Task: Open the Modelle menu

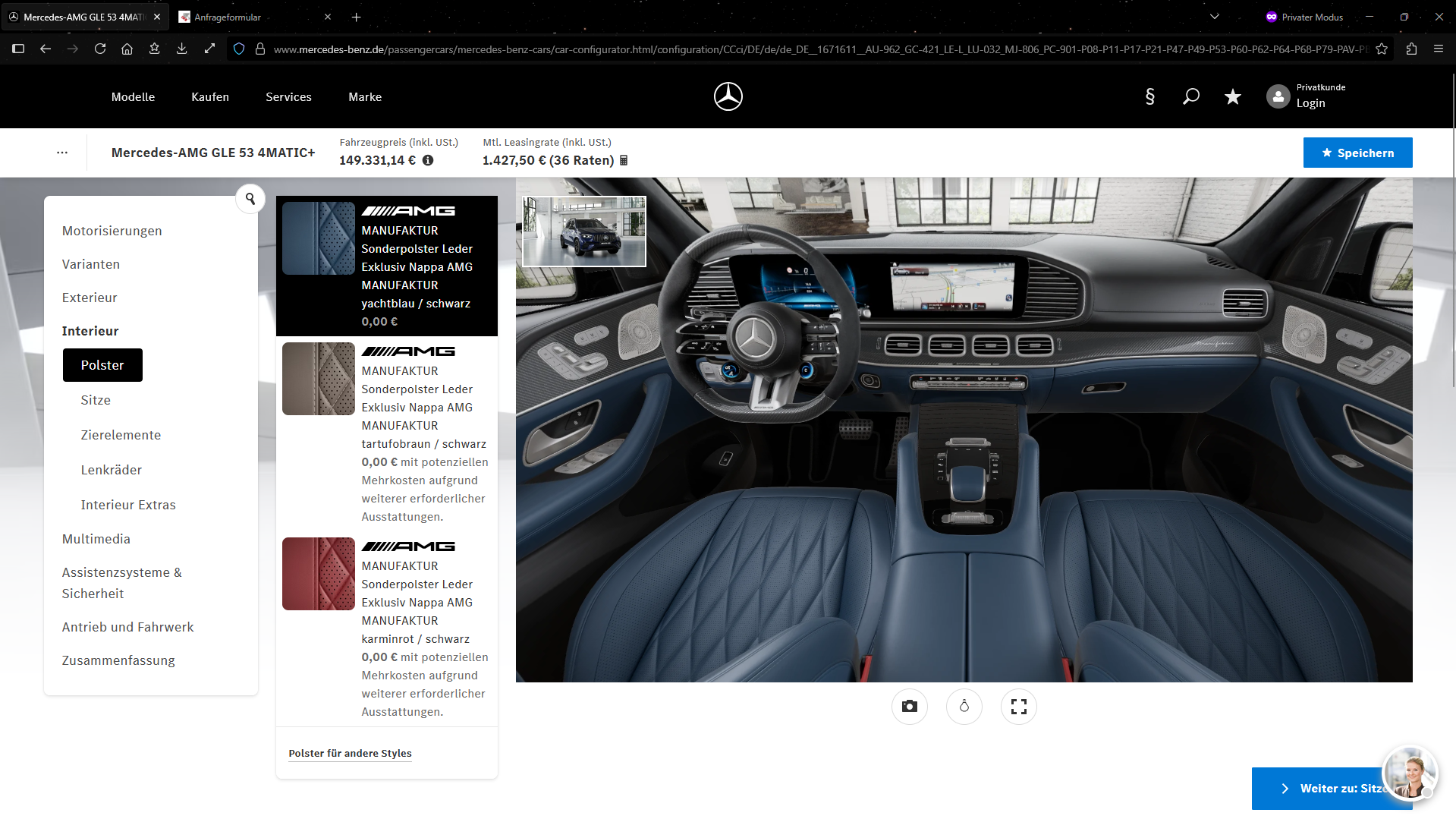Action: (x=133, y=96)
